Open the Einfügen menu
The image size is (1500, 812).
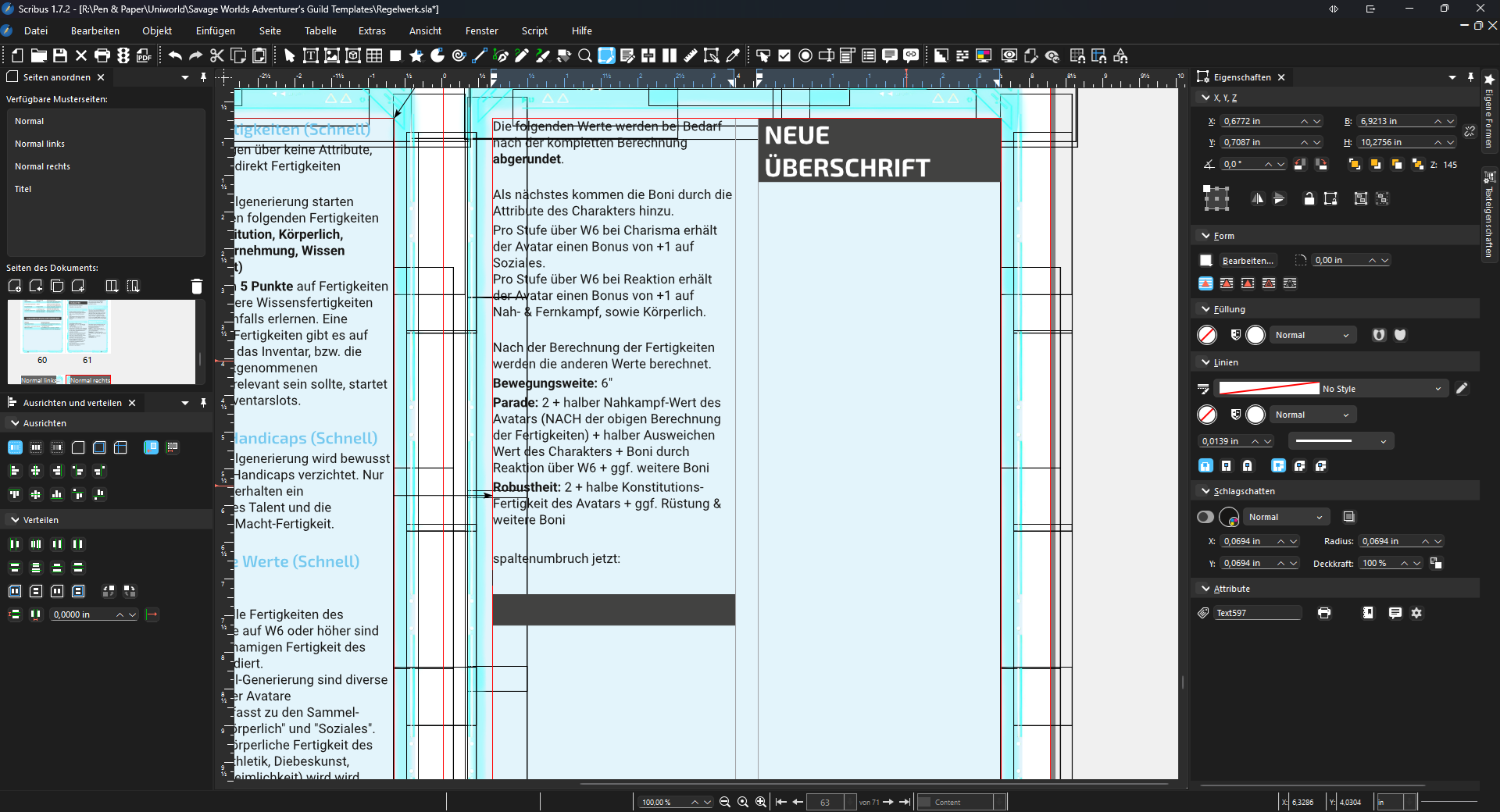(x=215, y=31)
